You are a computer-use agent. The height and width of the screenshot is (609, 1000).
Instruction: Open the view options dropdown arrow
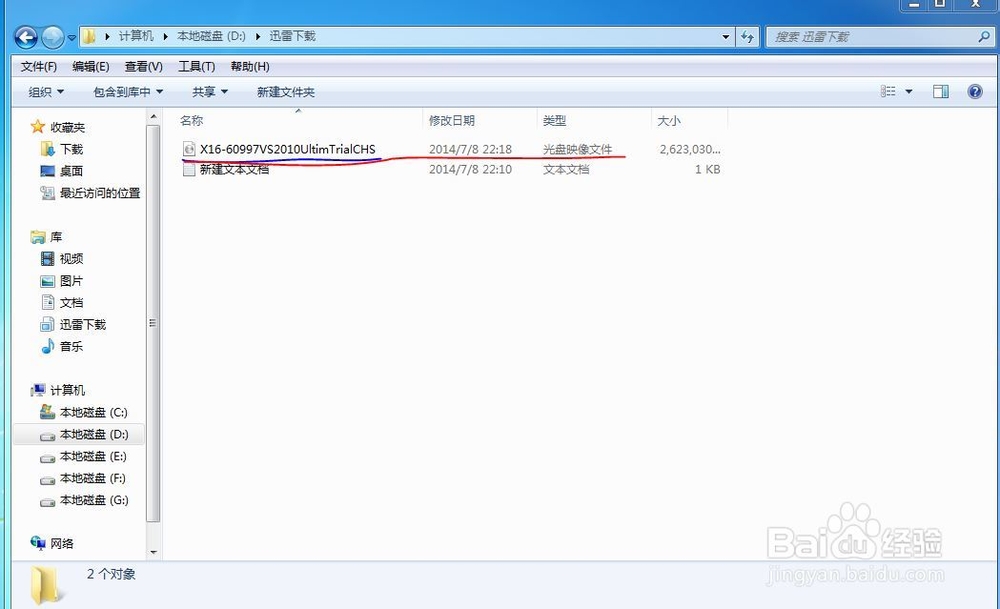909,92
